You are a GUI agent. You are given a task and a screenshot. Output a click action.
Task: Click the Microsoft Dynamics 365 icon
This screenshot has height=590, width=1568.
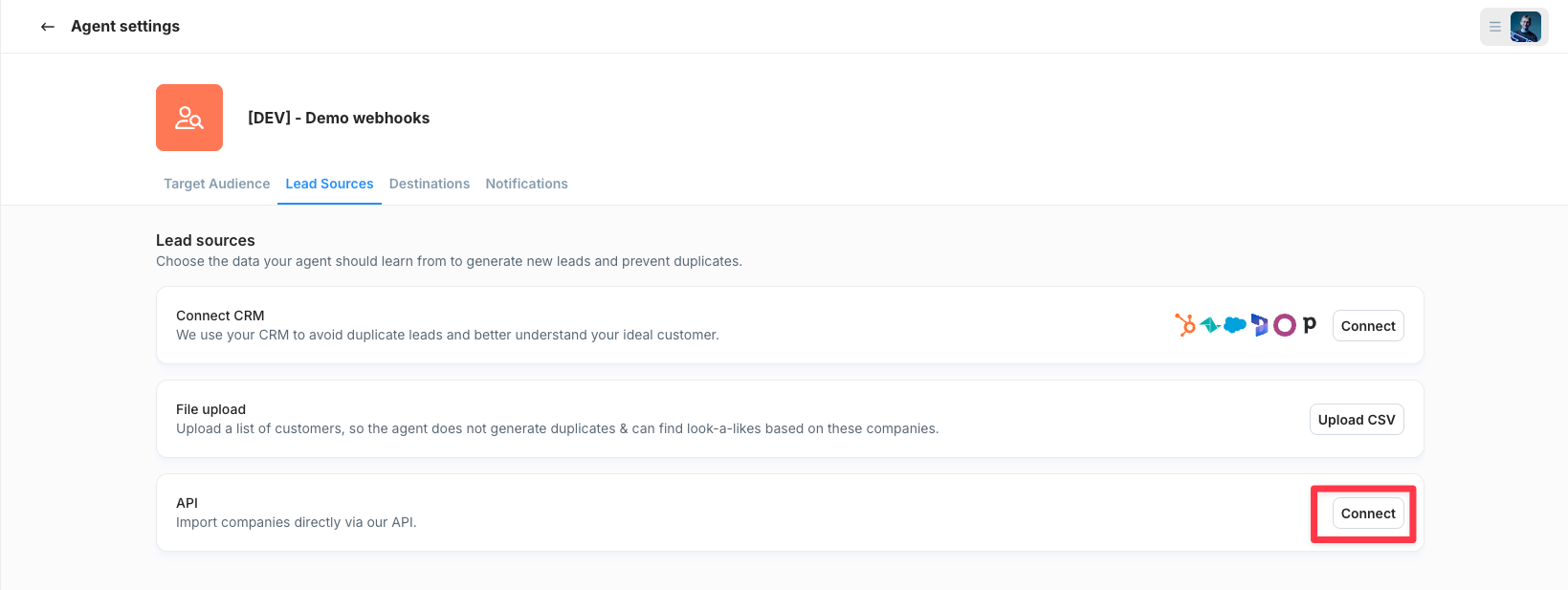(x=1260, y=325)
